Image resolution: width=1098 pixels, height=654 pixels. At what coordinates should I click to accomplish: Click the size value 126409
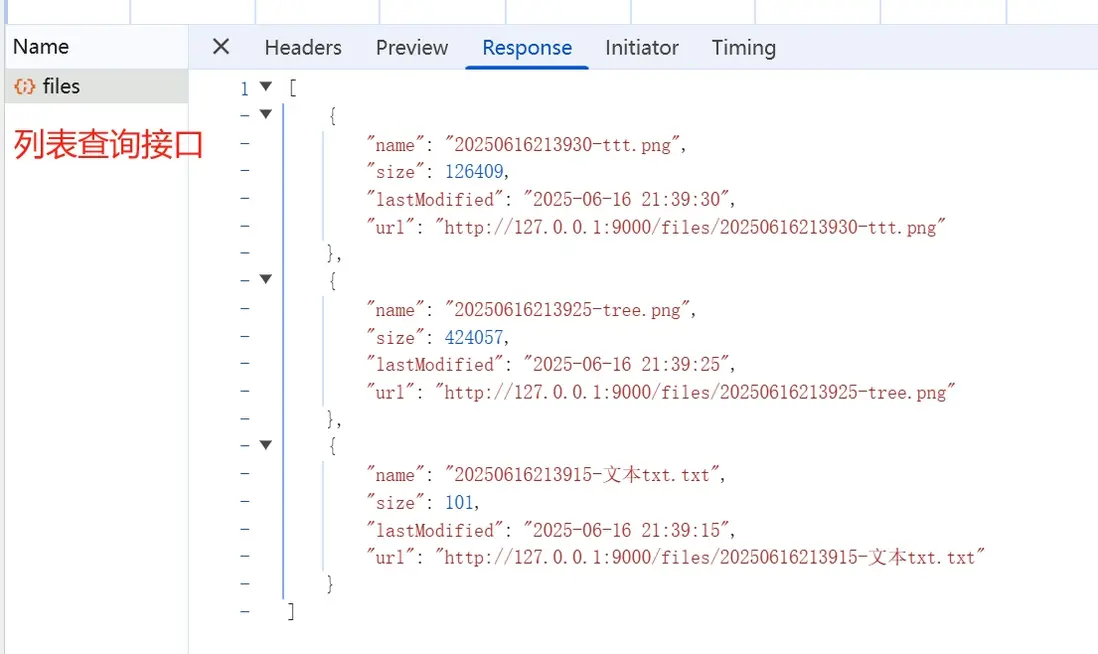click(474, 172)
